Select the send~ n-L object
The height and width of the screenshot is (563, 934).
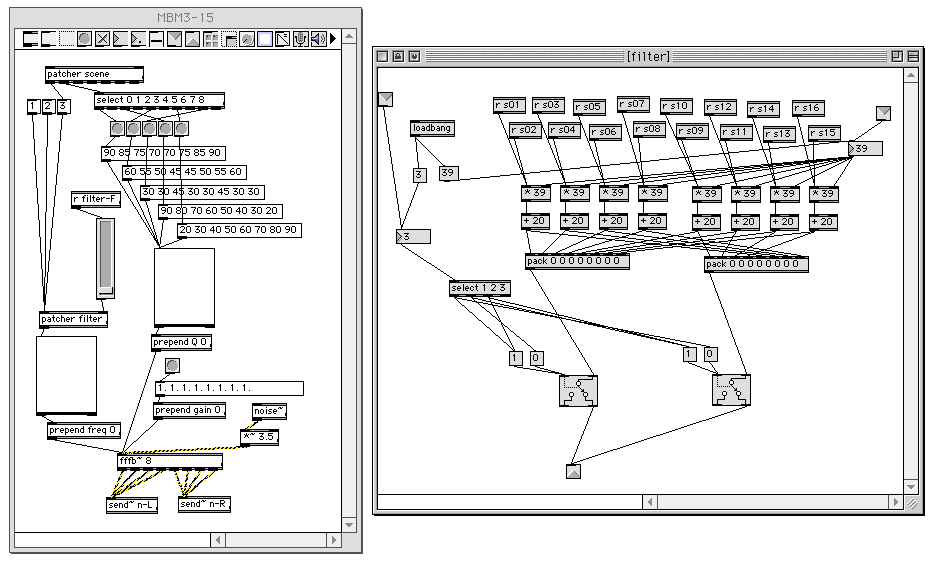click(x=132, y=505)
